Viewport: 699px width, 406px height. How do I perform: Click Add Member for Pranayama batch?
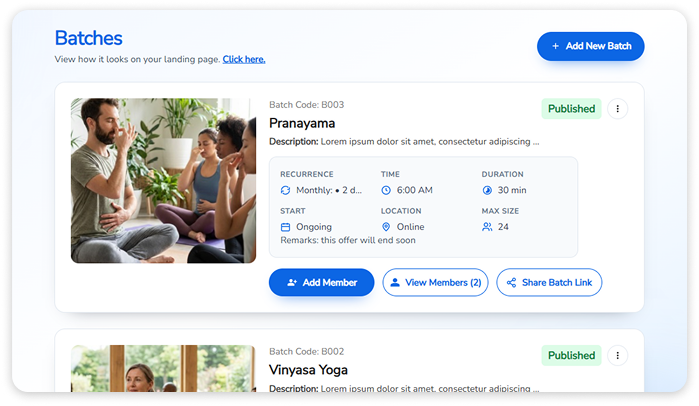coord(321,283)
